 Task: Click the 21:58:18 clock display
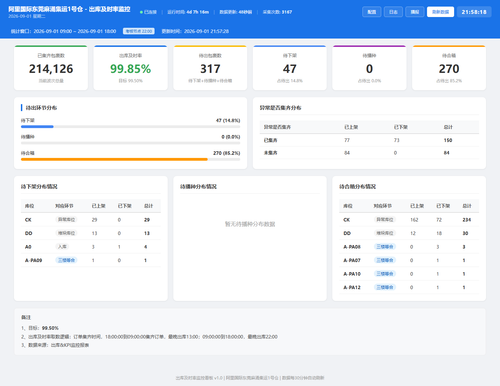[474, 12]
